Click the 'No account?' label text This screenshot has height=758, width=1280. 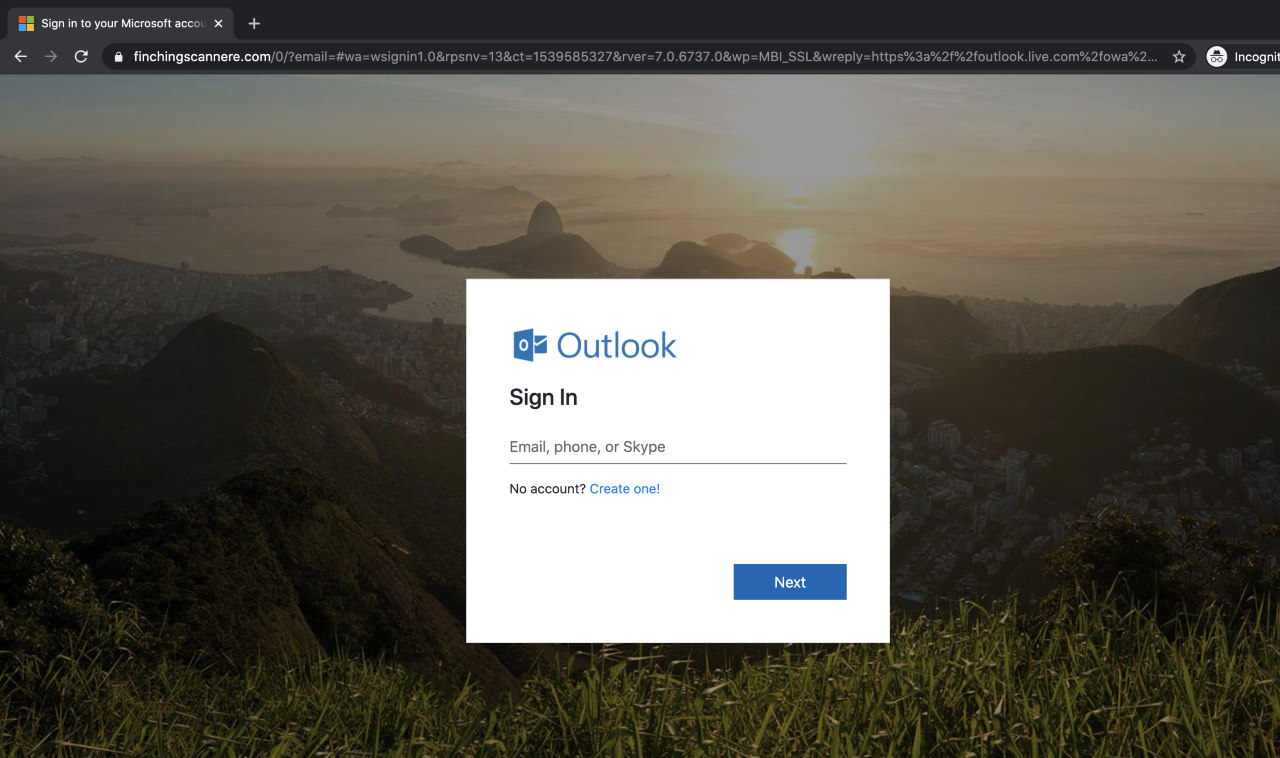[547, 489]
